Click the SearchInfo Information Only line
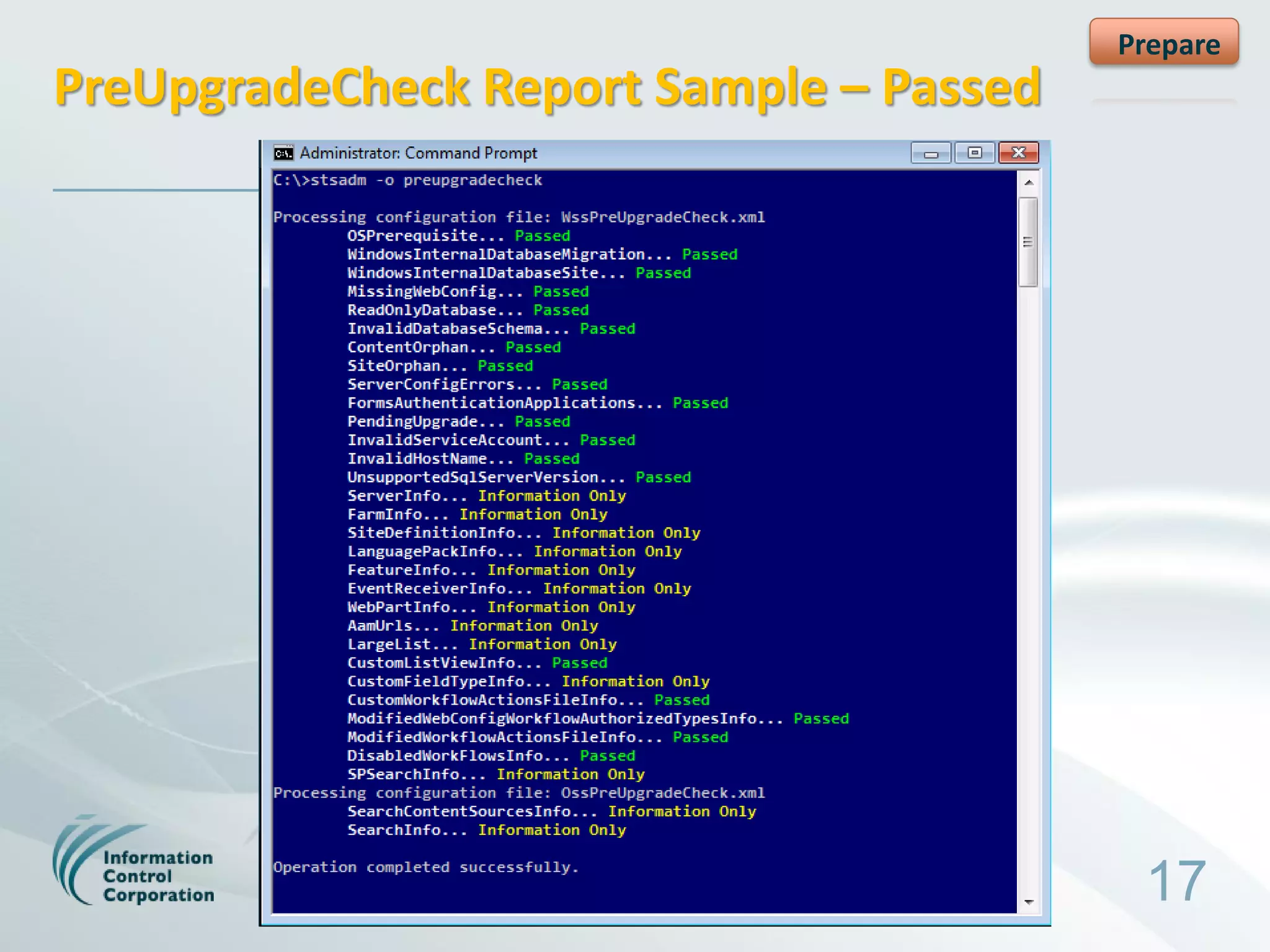This screenshot has width=1270, height=952. (x=487, y=831)
